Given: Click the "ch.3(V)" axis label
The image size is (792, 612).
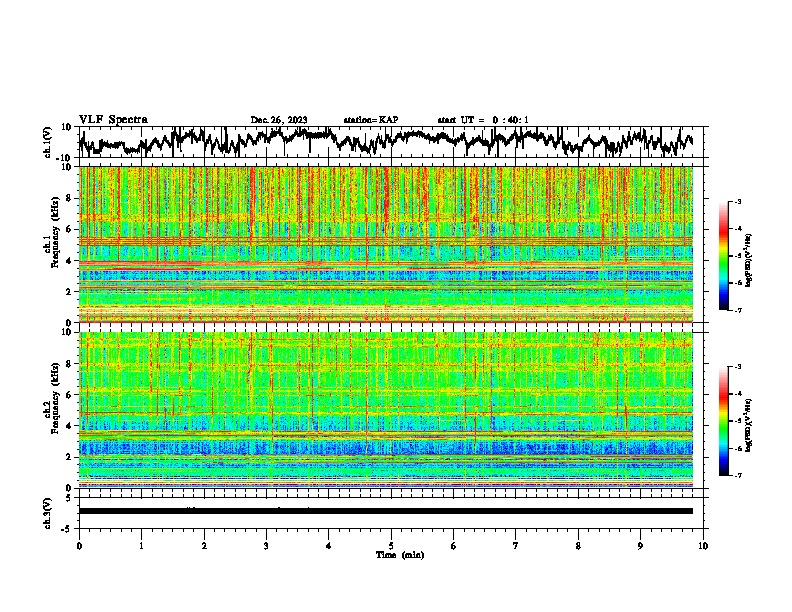Looking at the screenshot, I should click(48, 514).
